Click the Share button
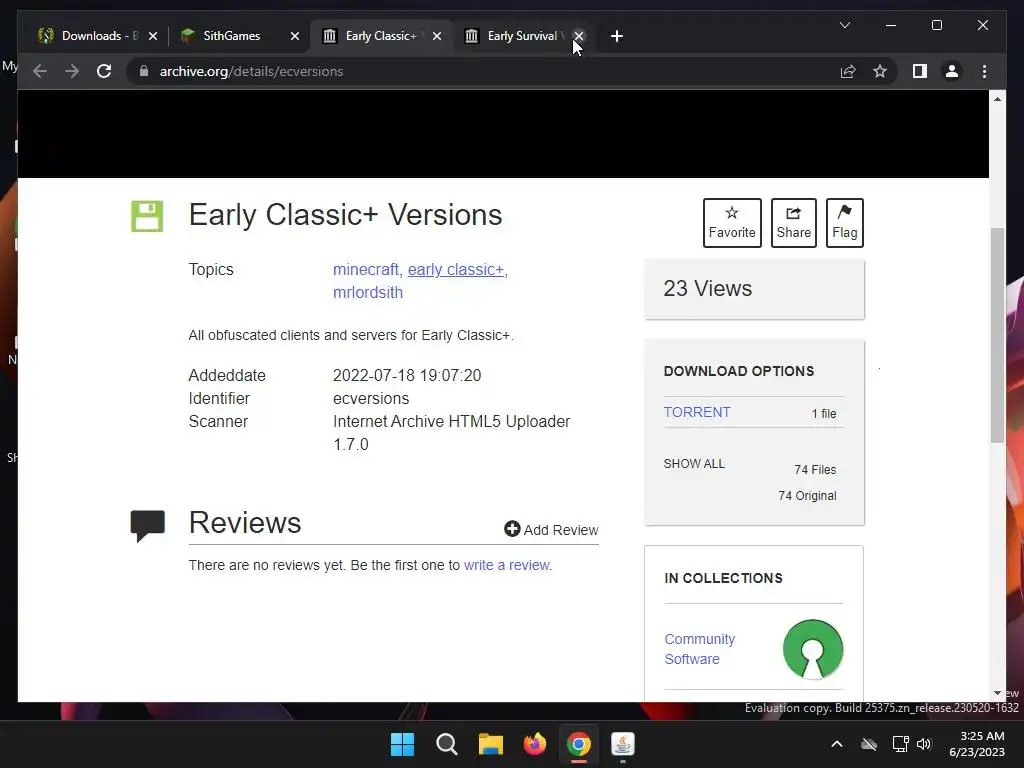Viewport: 1024px width, 768px height. [793, 223]
